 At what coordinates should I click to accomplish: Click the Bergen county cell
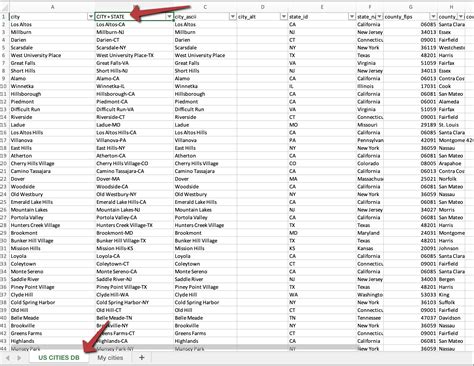coord(451,279)
